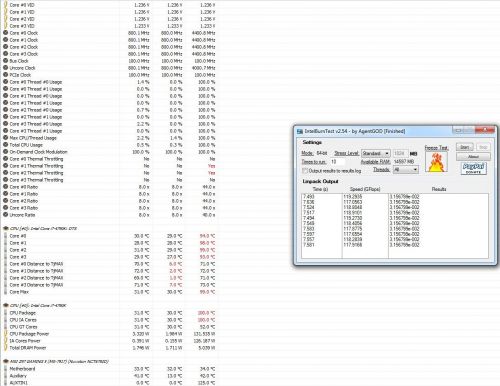Select the CPU DTS sensor group header
This screenshot has width=500, height=386.
(x=43, y=229)
